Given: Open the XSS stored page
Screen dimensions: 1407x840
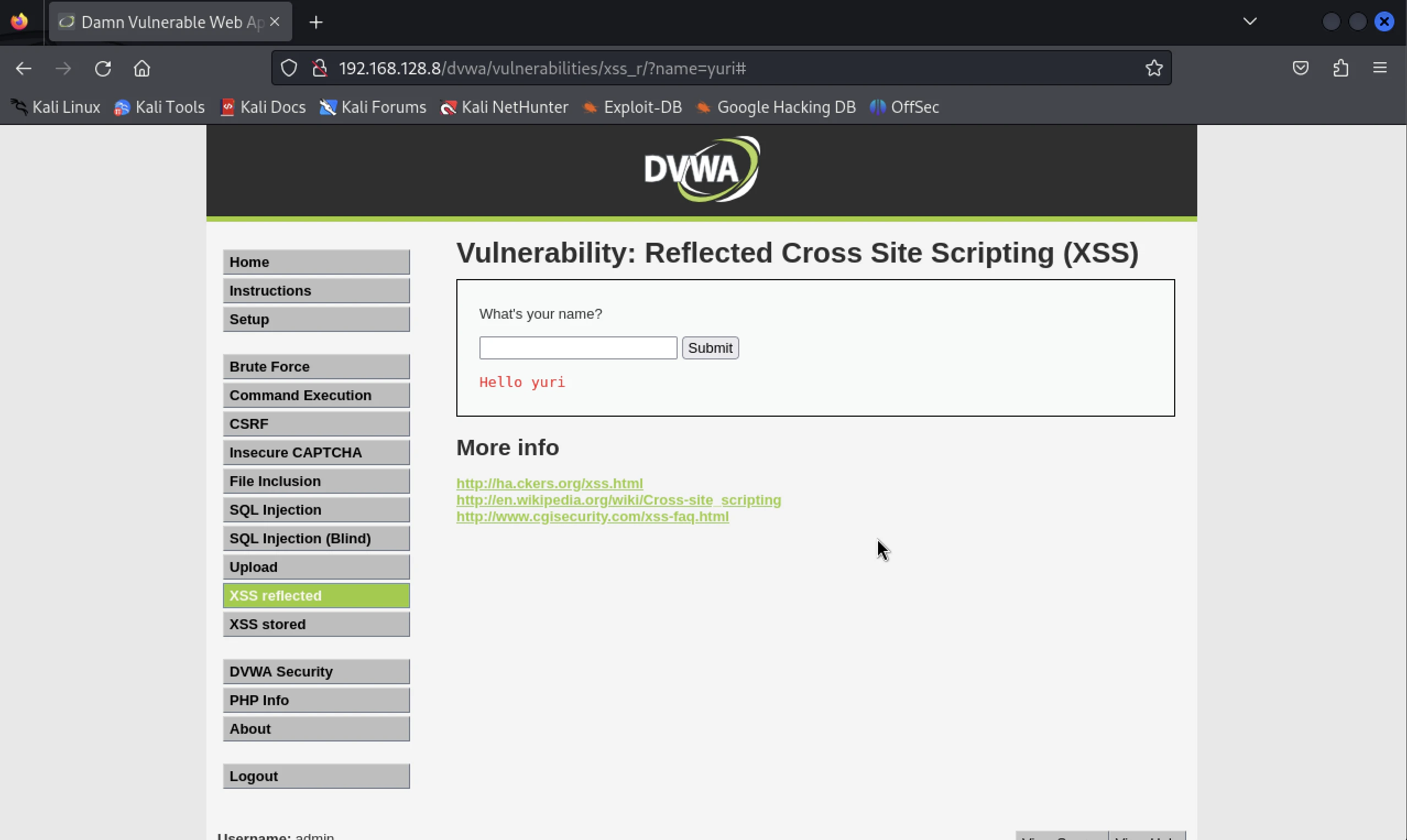Looking at the screenshot, I should tap(317, 624).
